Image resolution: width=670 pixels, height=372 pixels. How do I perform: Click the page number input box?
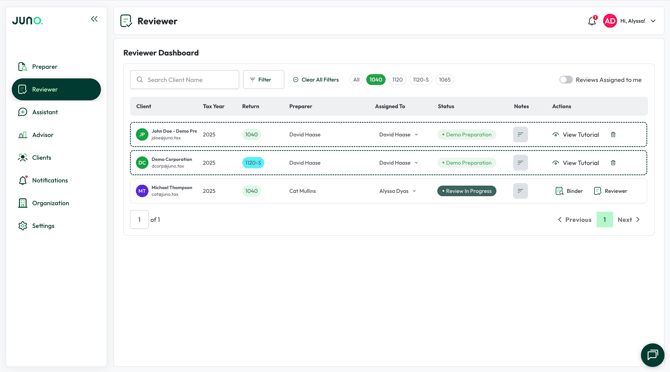point(139,220)
